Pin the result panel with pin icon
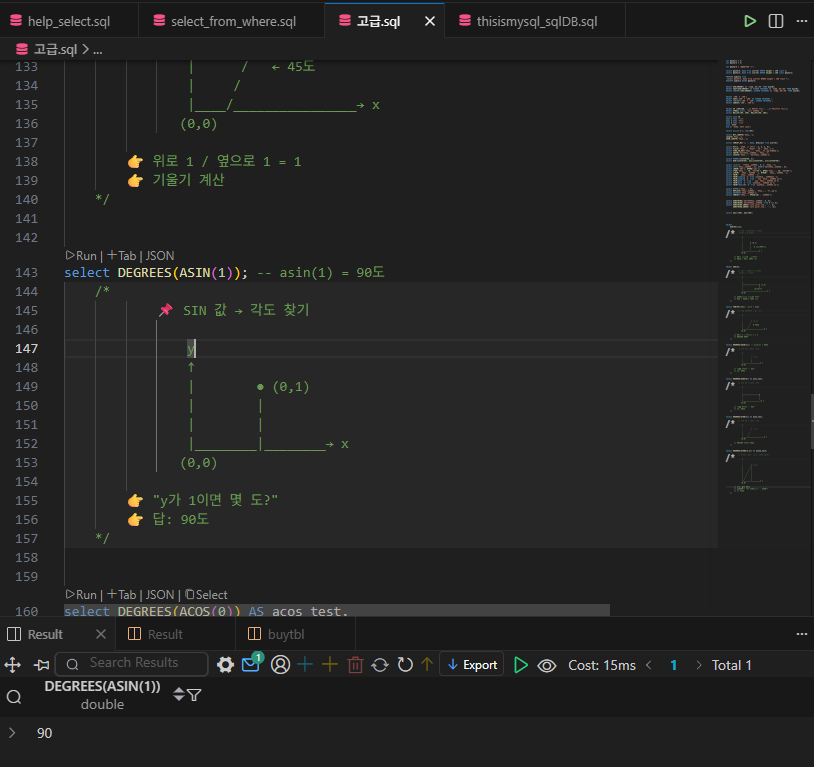814x767 pixels. 42,665
